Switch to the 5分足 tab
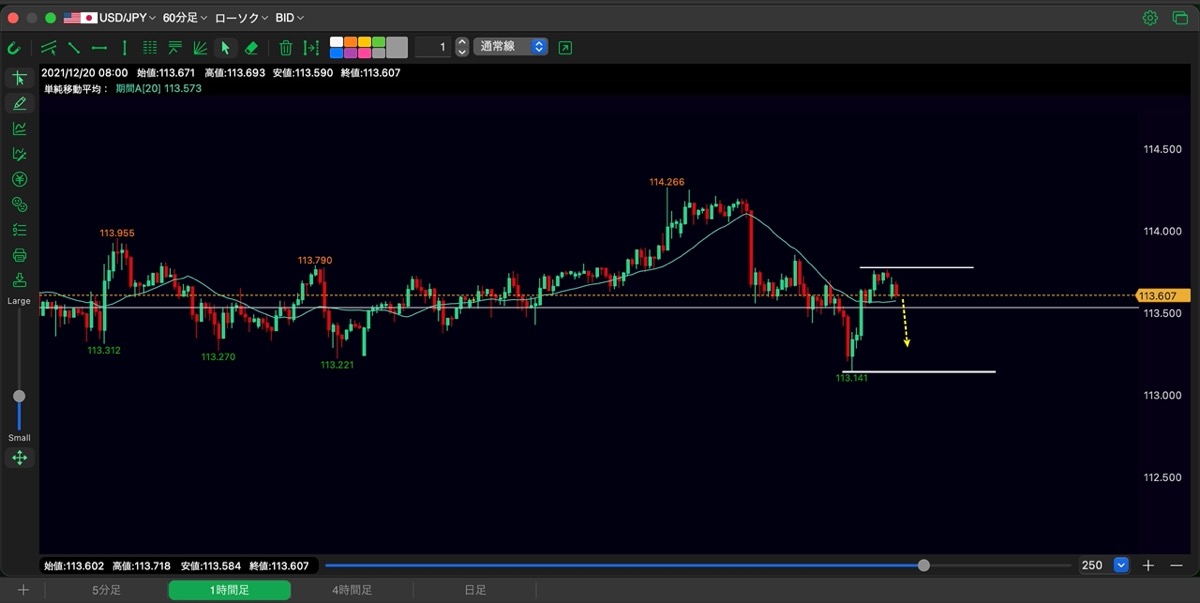Viewport: 1200px width, 603px height. point(107,590)
